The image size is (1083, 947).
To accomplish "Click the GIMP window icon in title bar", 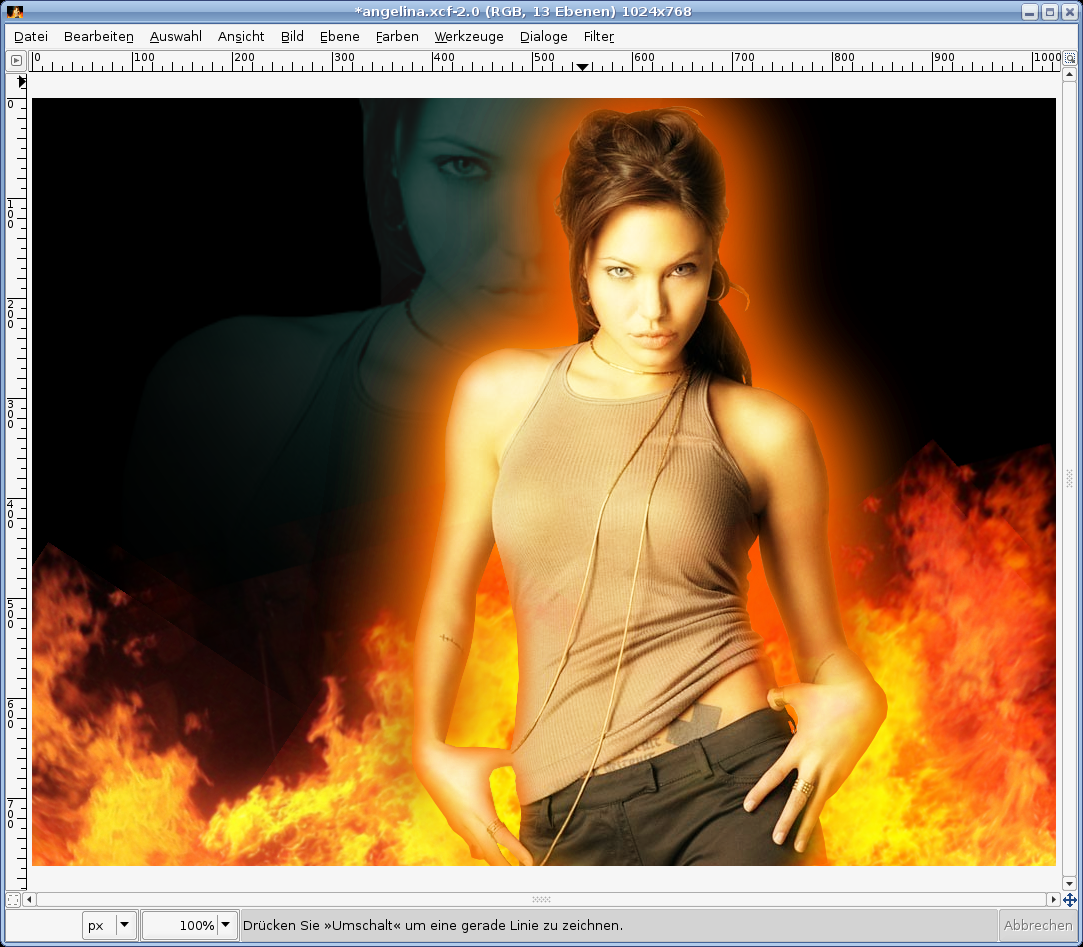I will coord(15,12).
